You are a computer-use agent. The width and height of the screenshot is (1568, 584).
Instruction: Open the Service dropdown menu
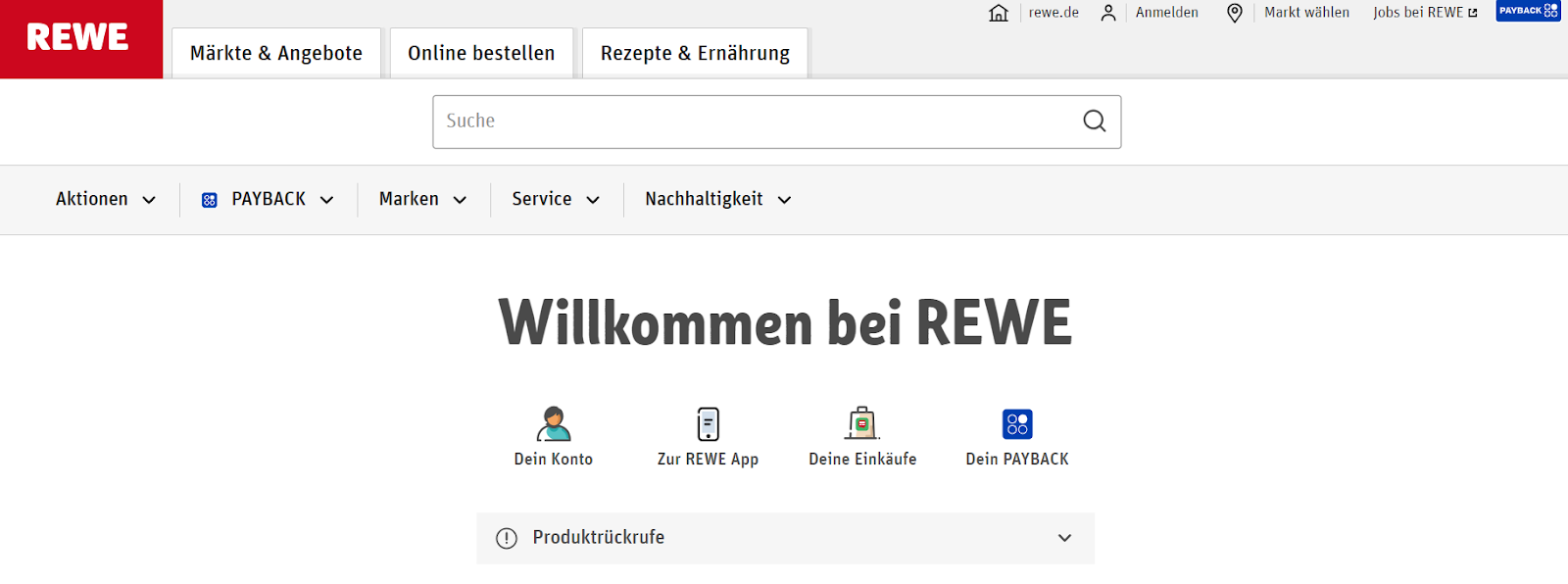(556, 199)
